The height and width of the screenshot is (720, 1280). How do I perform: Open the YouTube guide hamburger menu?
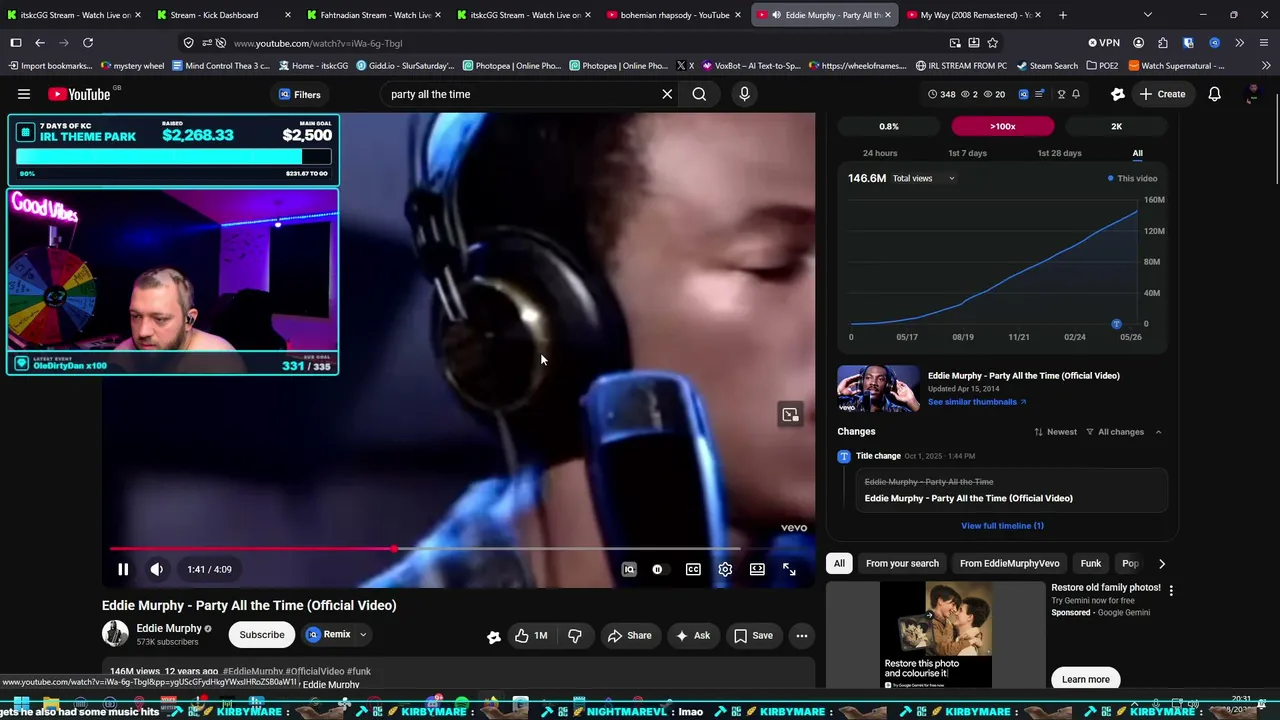24,94
